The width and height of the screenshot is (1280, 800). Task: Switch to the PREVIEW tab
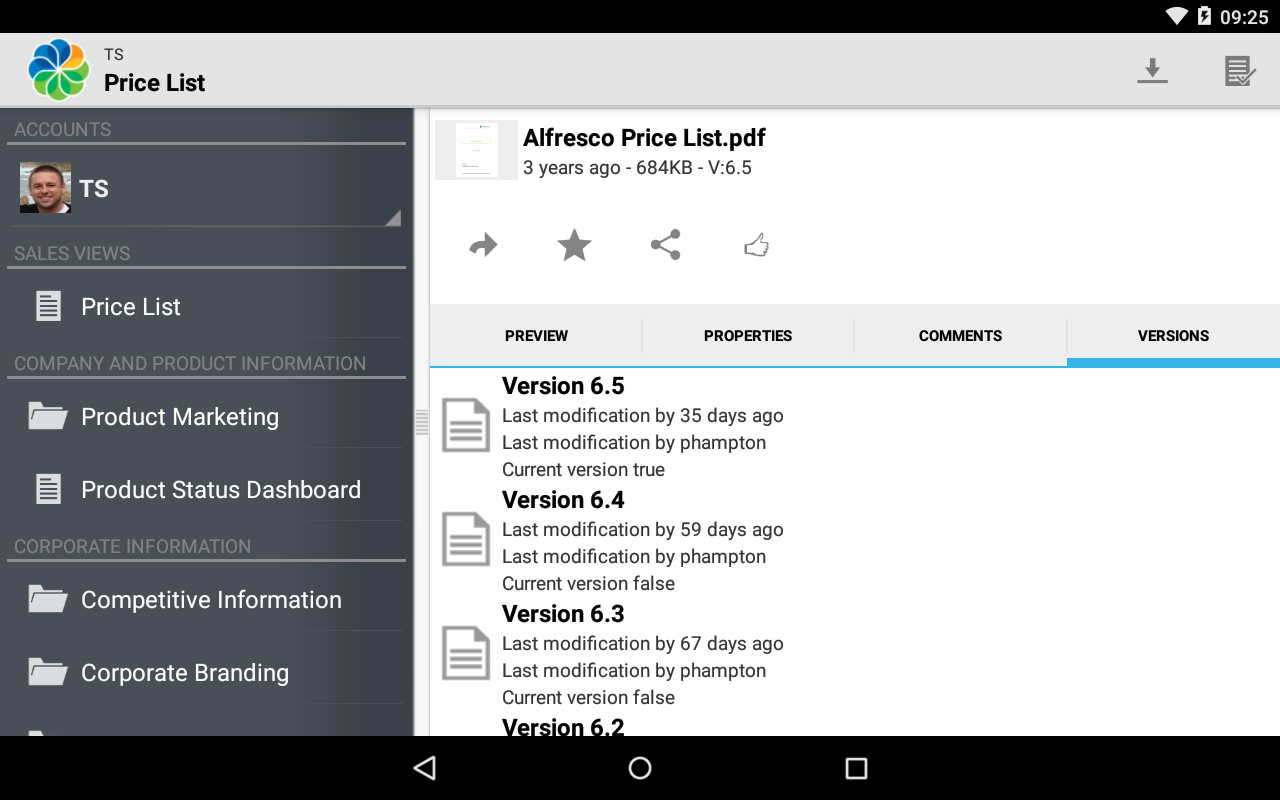536,336
